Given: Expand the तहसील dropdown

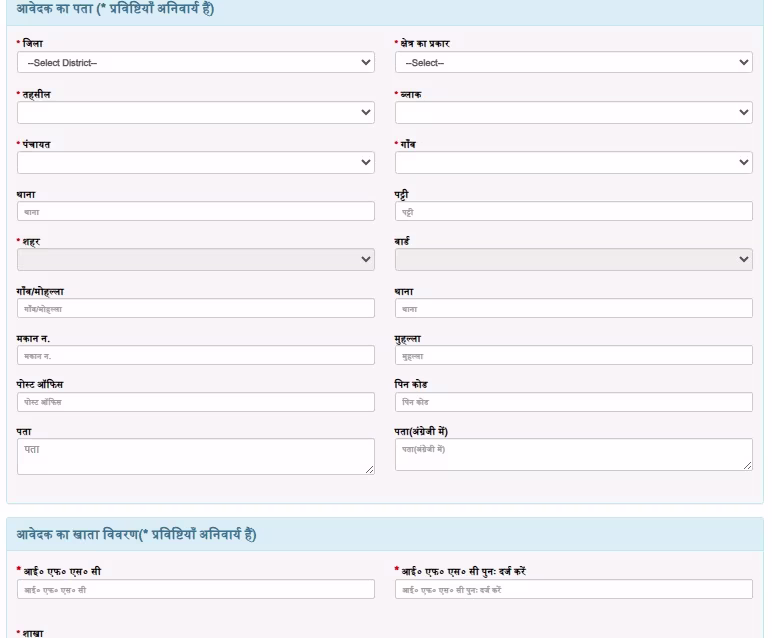Looking at the screenshot, I should click(195, 112).
